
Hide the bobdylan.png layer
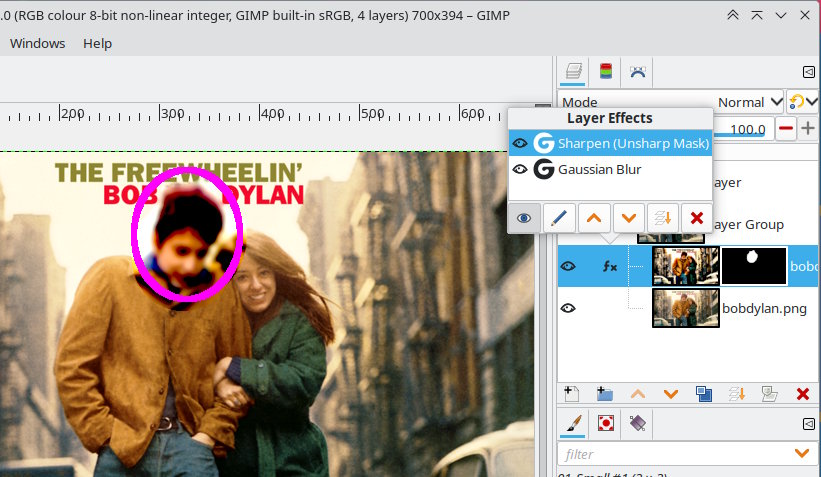(x=568, y=308)
